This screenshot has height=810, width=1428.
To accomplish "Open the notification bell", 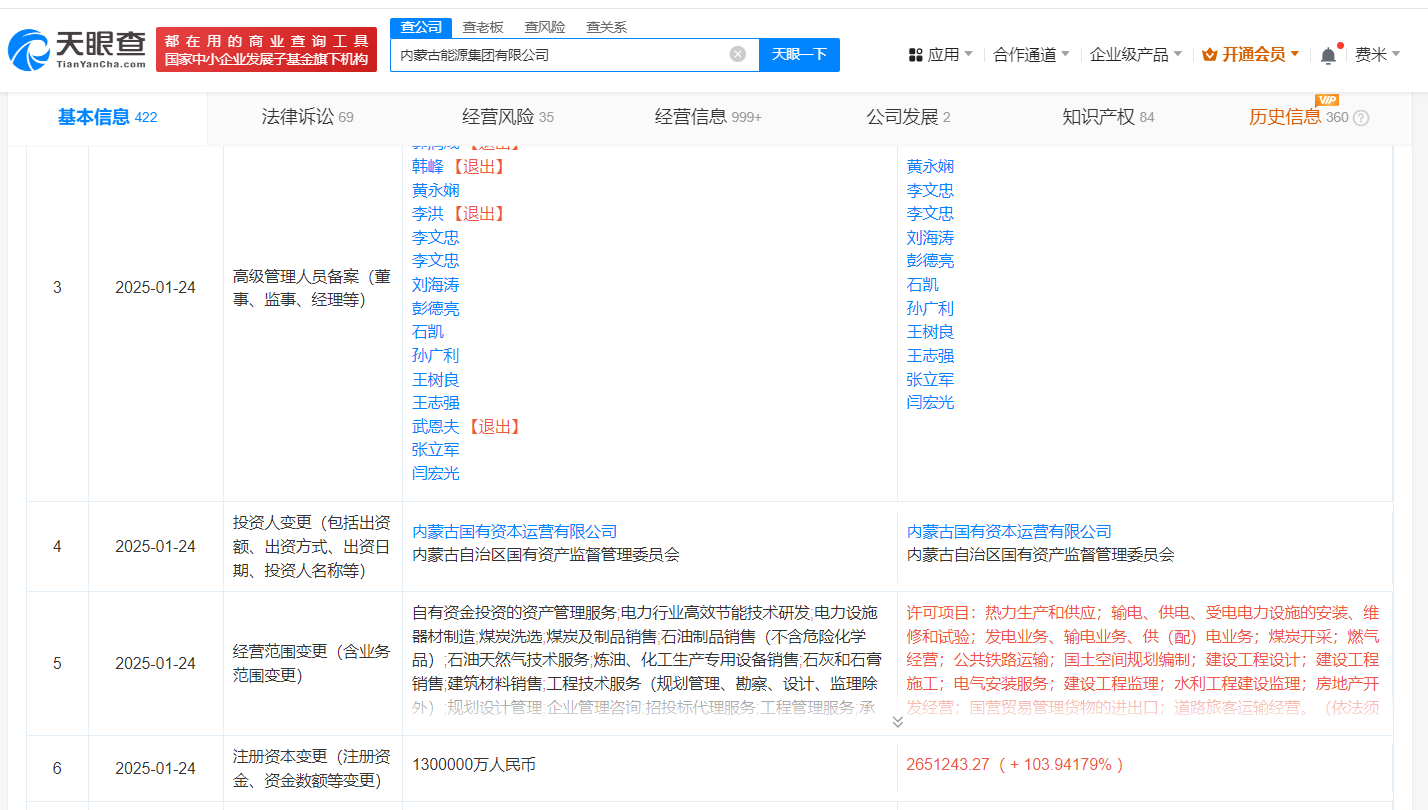I will coord(1328,56).
